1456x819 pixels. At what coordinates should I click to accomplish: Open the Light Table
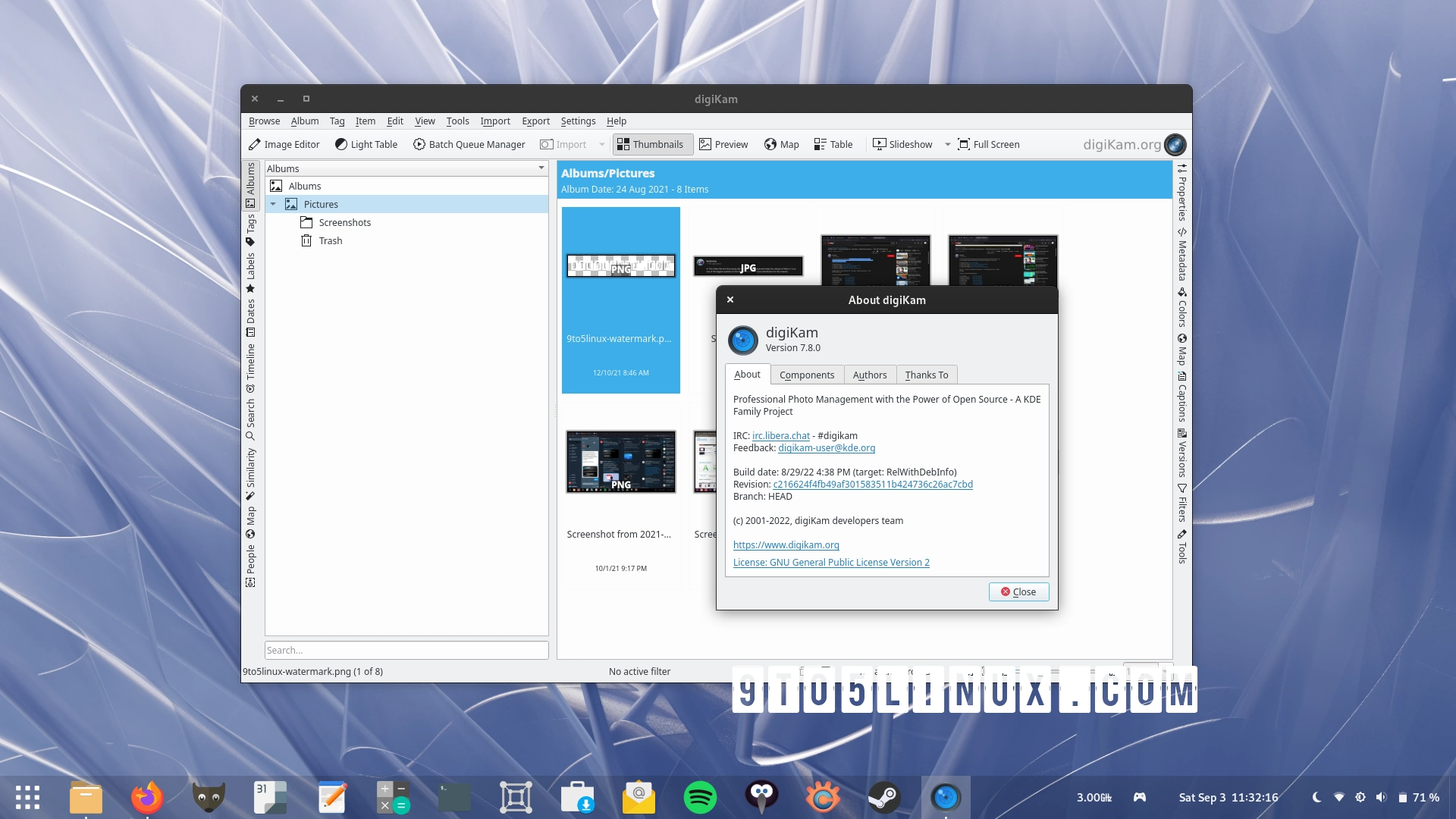point(366,144)
